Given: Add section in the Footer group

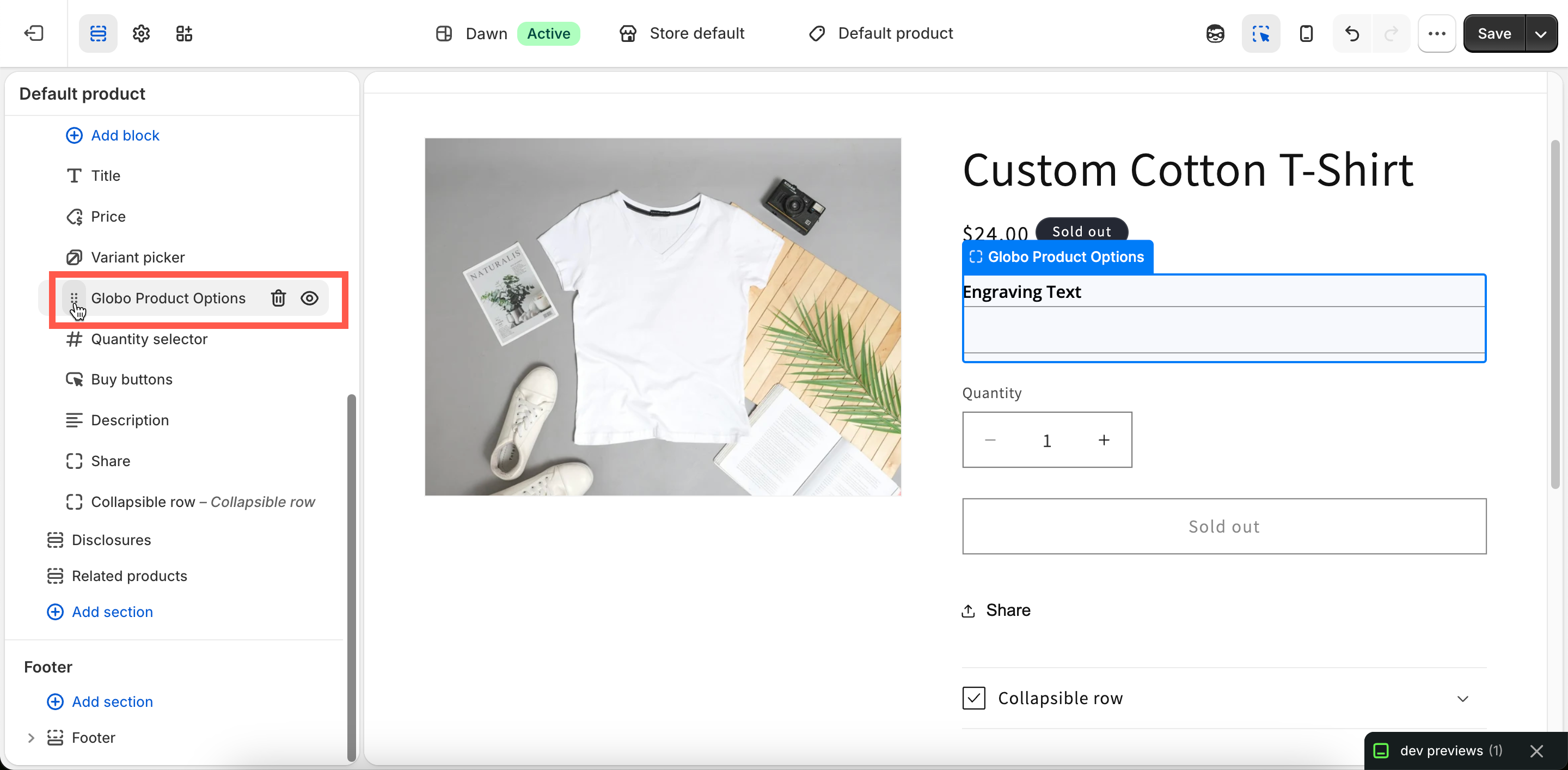Looking at the screenshot, I should pos(100,702).
